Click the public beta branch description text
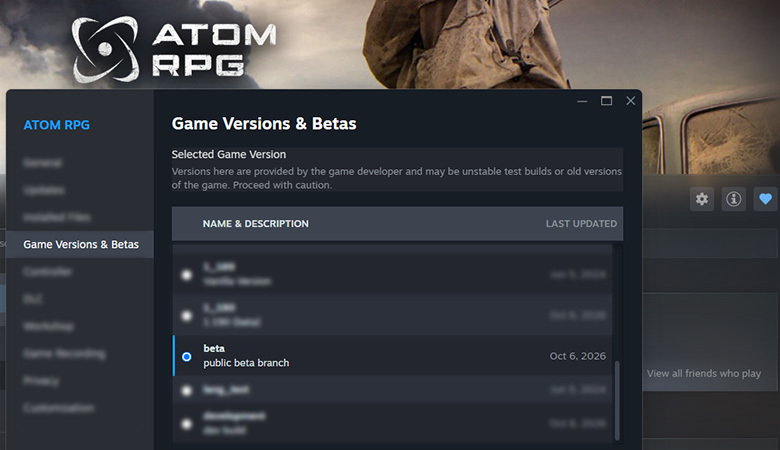Image resolution: width=780 pixels, height=450 pixels. pyautogui.click(x=246, y=363)
